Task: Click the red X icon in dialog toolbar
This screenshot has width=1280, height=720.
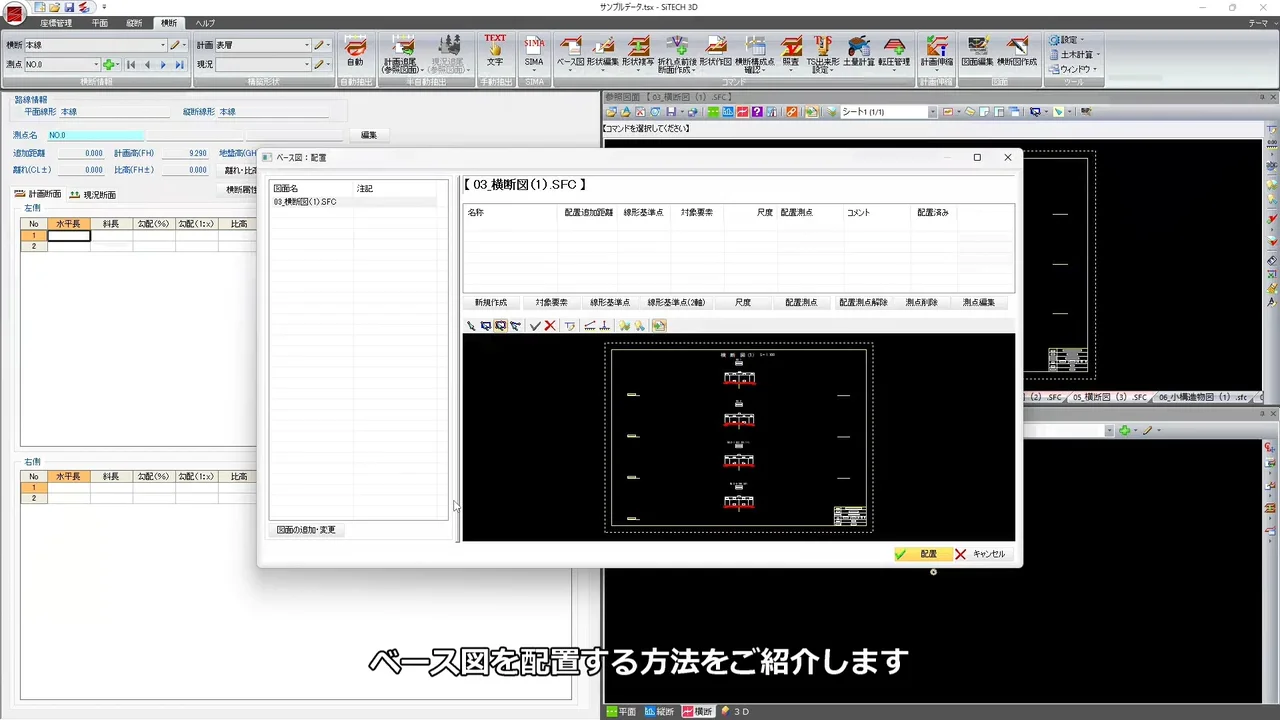Action: (x=550, y=326)
